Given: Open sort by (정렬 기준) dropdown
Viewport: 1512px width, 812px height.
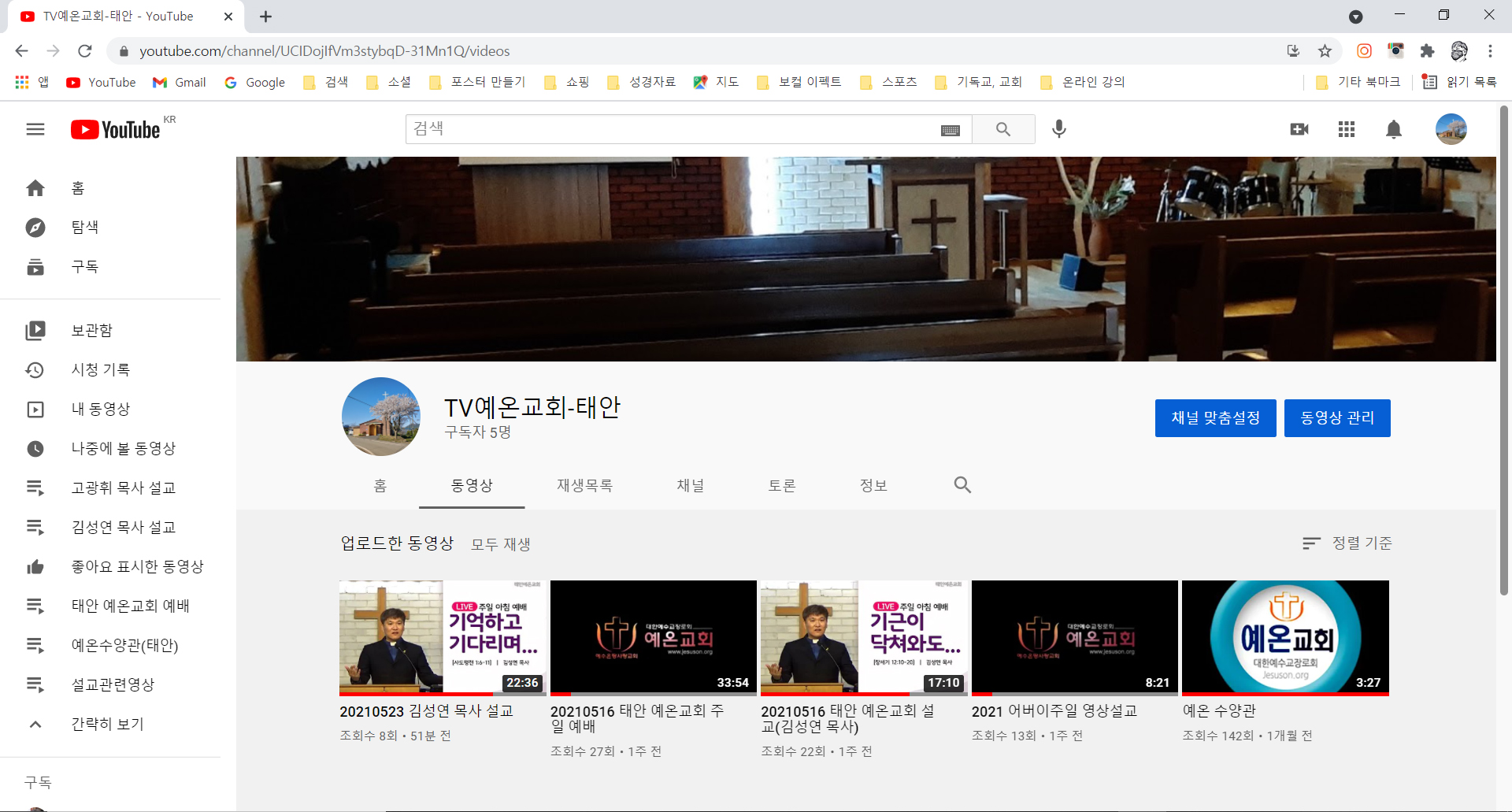Looking at the screenshot, I should tap(1347, 543).
